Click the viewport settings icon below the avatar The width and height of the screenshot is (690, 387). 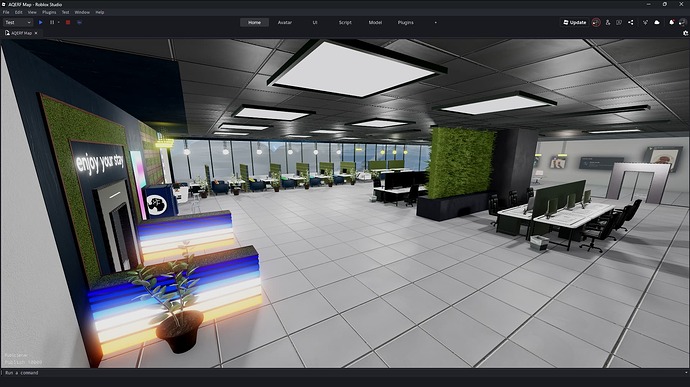pyautogui.click(x=685, y=33)
